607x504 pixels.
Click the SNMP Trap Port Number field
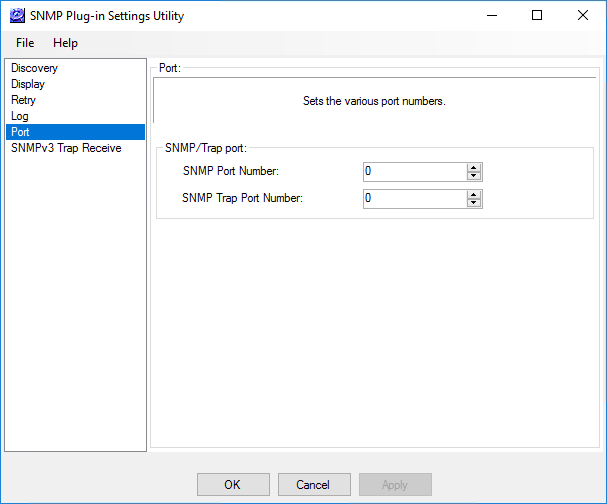[x=414, y=198]
